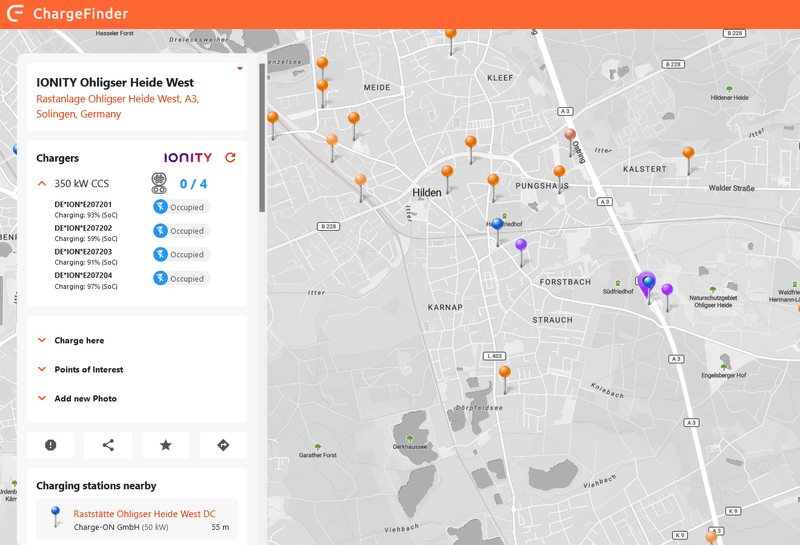
Task: Refresh the charger status
Action: click(230, 158)
